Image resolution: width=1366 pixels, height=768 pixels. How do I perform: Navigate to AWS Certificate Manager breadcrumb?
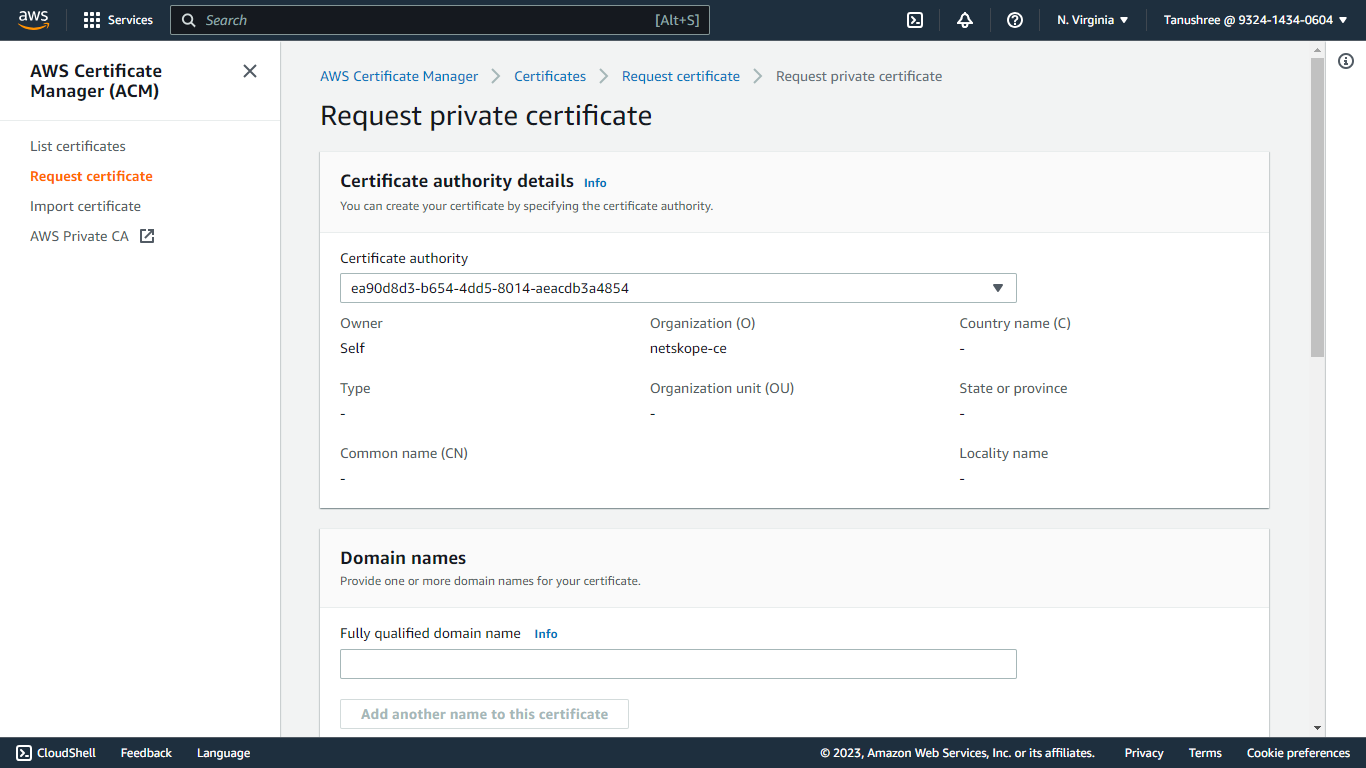399,76
